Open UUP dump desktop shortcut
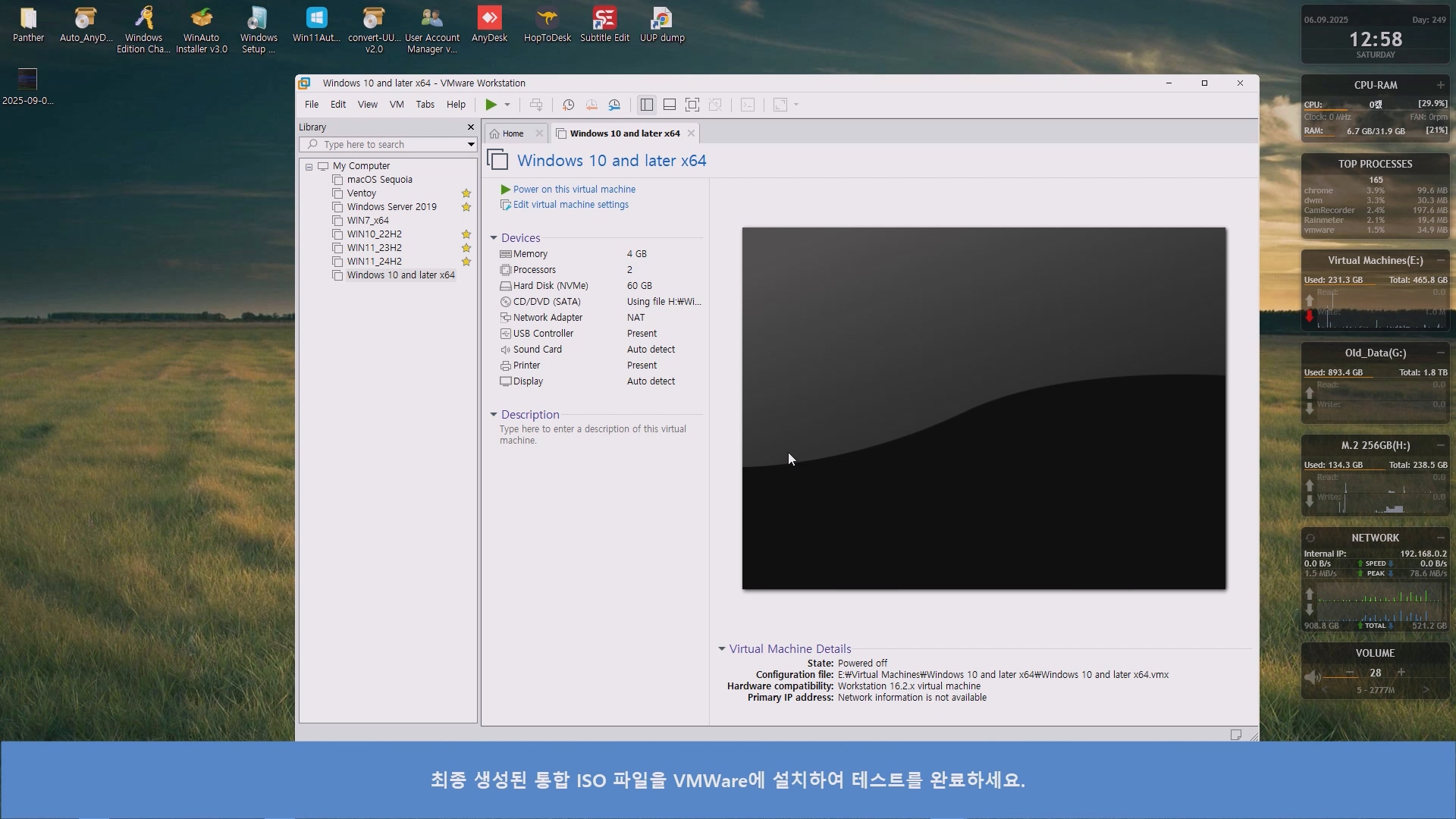Screen dimensions: 1456x819 click(662, 24)
